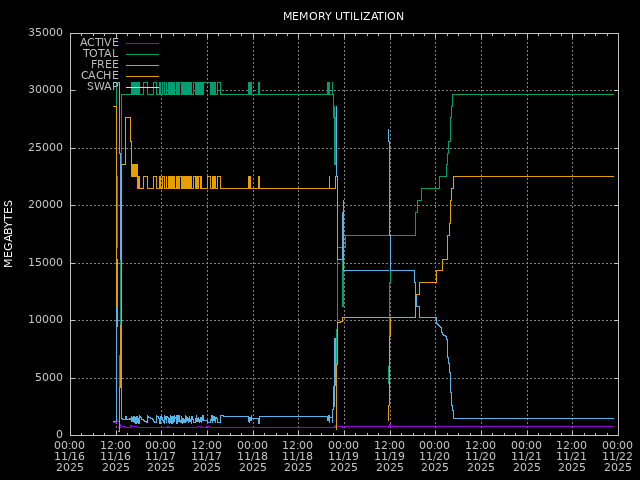Click the 35000 y-axis tick label
Image resolution: width=640 pixels, height=480 pixels.
[45, 33]
